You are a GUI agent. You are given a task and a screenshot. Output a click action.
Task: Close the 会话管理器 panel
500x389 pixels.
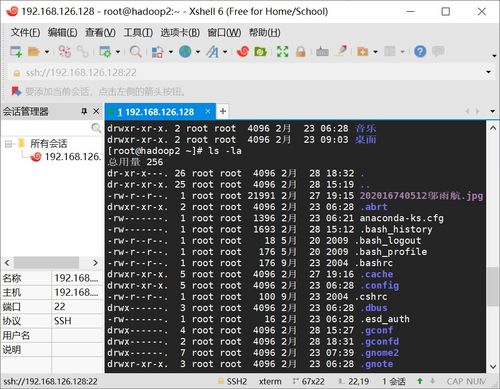point(96,111)
